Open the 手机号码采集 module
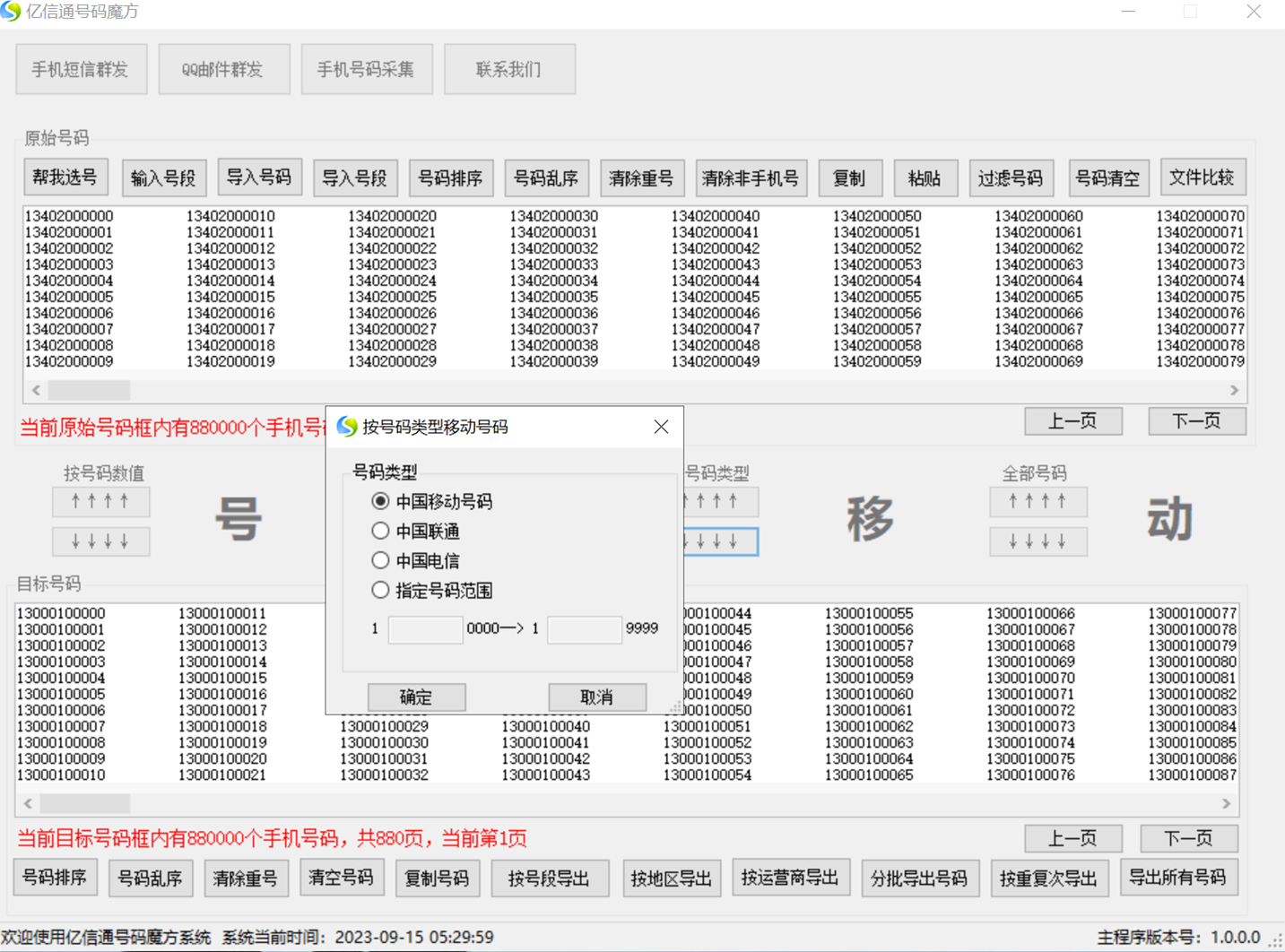The width and height of the screenshot is (1285, 952). [x=366, y=69]
